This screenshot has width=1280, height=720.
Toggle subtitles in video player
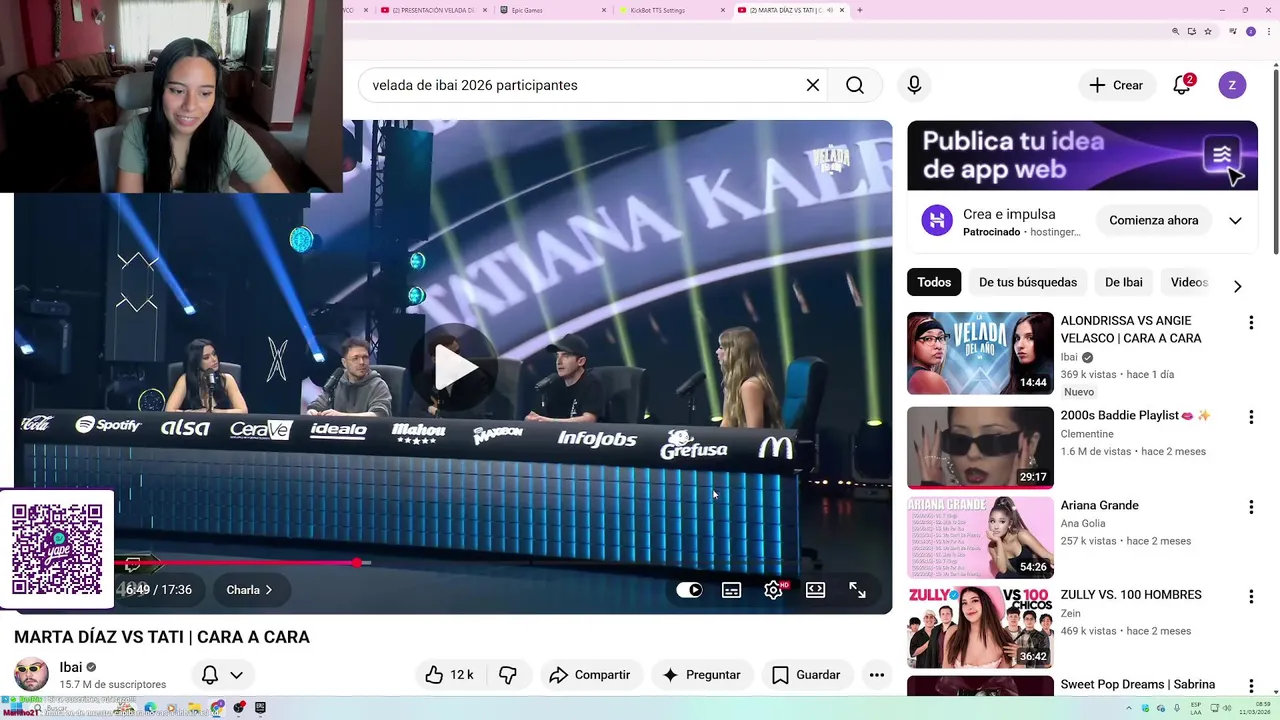pos(732,590)
